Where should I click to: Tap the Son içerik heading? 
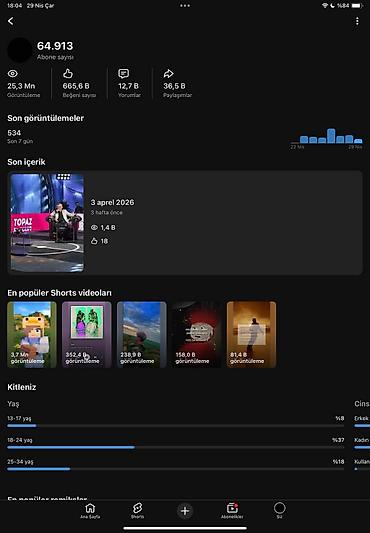(26, 162)
